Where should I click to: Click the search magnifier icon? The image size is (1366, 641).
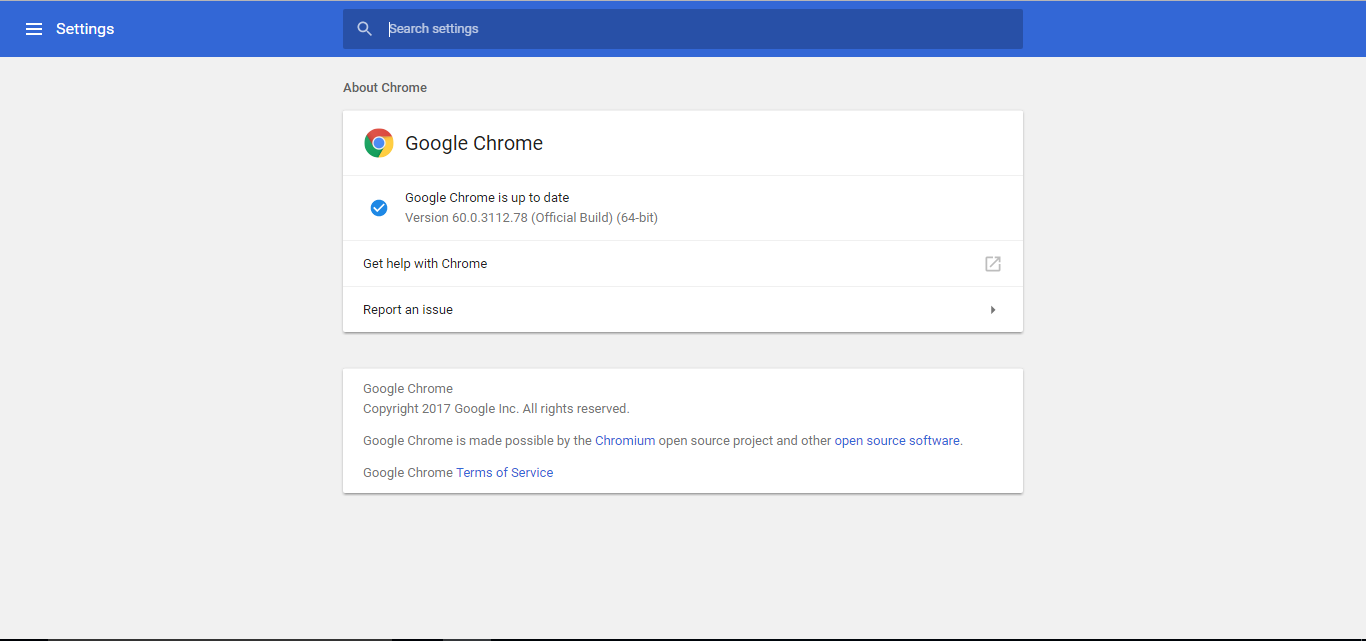pyautogui.click(x=365, y=29)
